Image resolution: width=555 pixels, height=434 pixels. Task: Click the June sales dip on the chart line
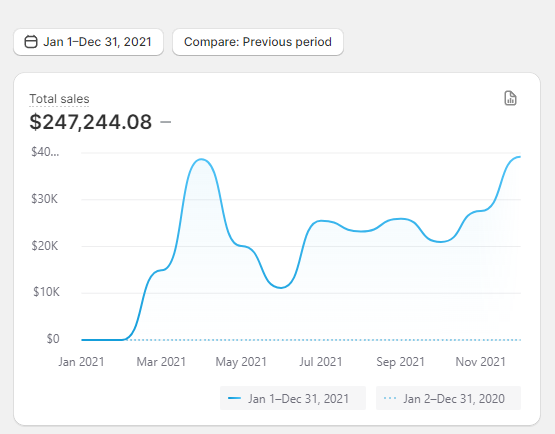tap(280, 287)
